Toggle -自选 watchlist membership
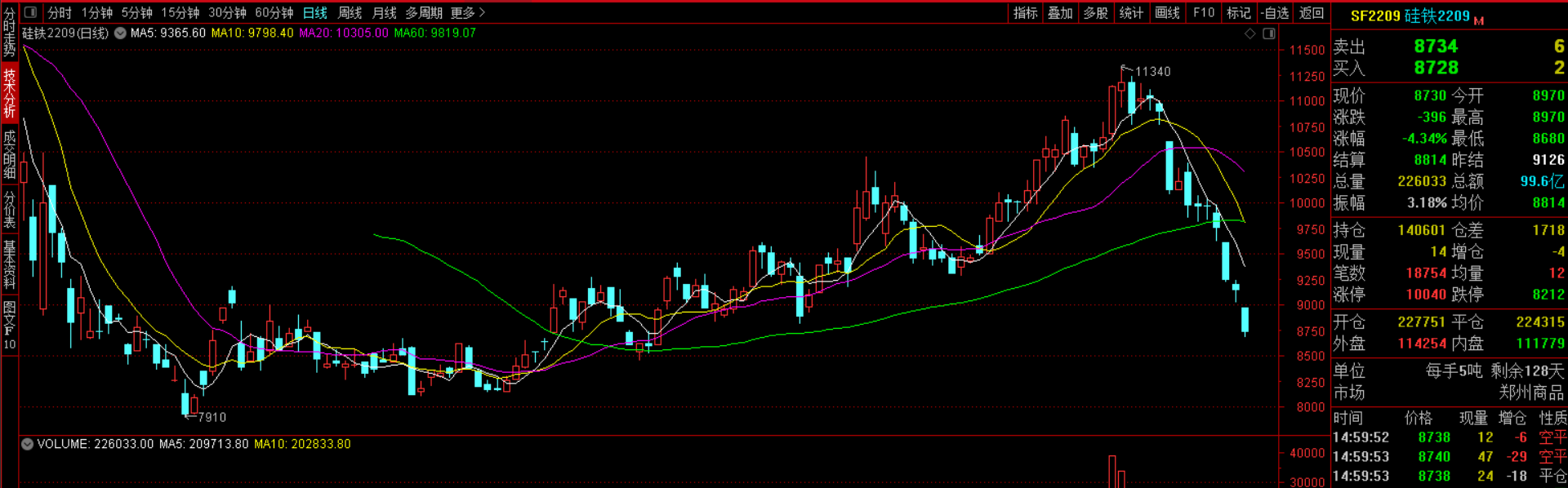1568x488 pixels. [1274, 13]
